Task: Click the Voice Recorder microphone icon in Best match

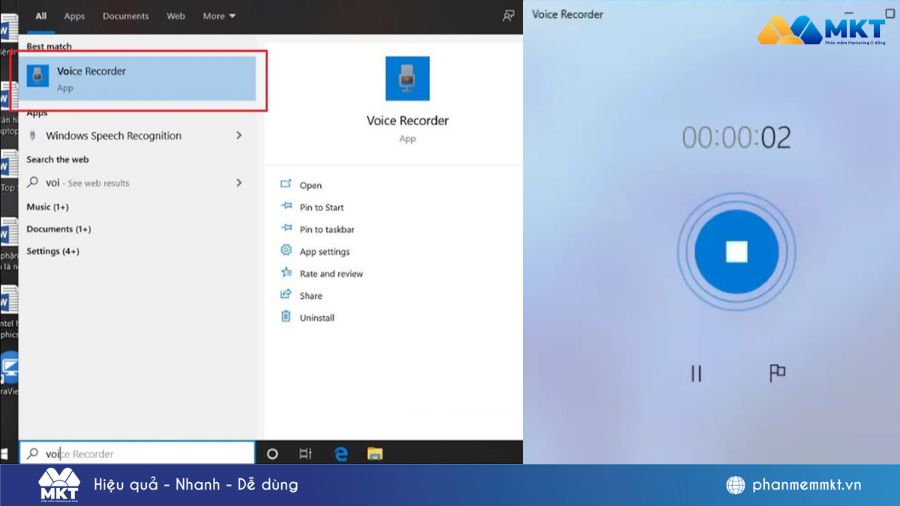Action: click(38, 76)
